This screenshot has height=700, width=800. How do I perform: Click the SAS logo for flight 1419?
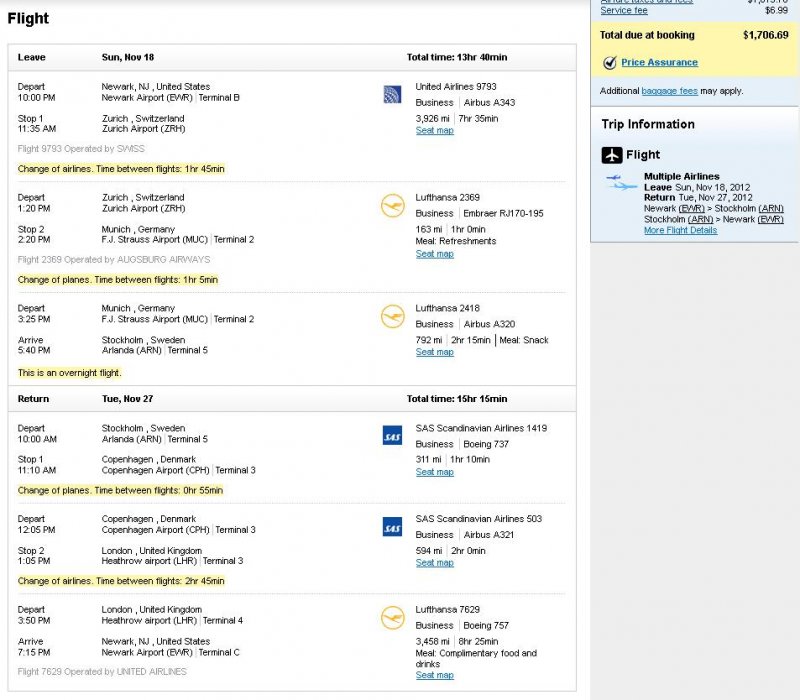tap(392, 436)
